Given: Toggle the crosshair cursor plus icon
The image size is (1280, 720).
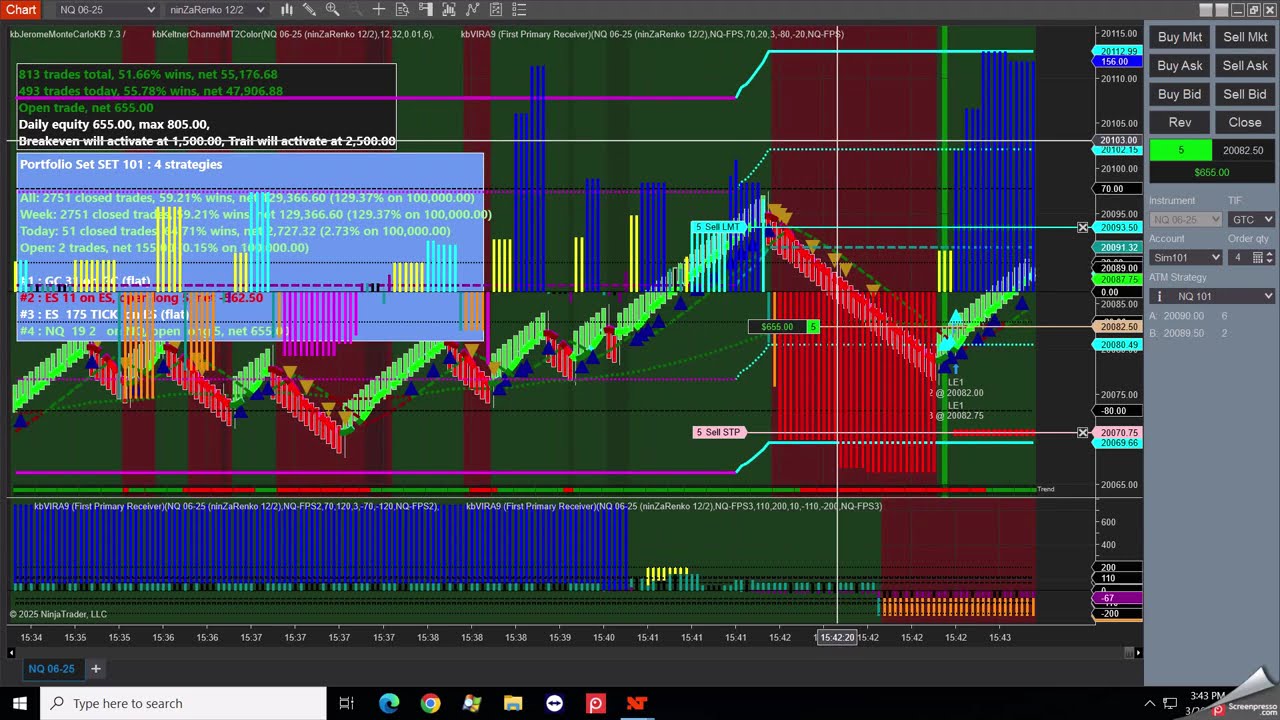Looking at the screenshot, I should click(378, 10).
